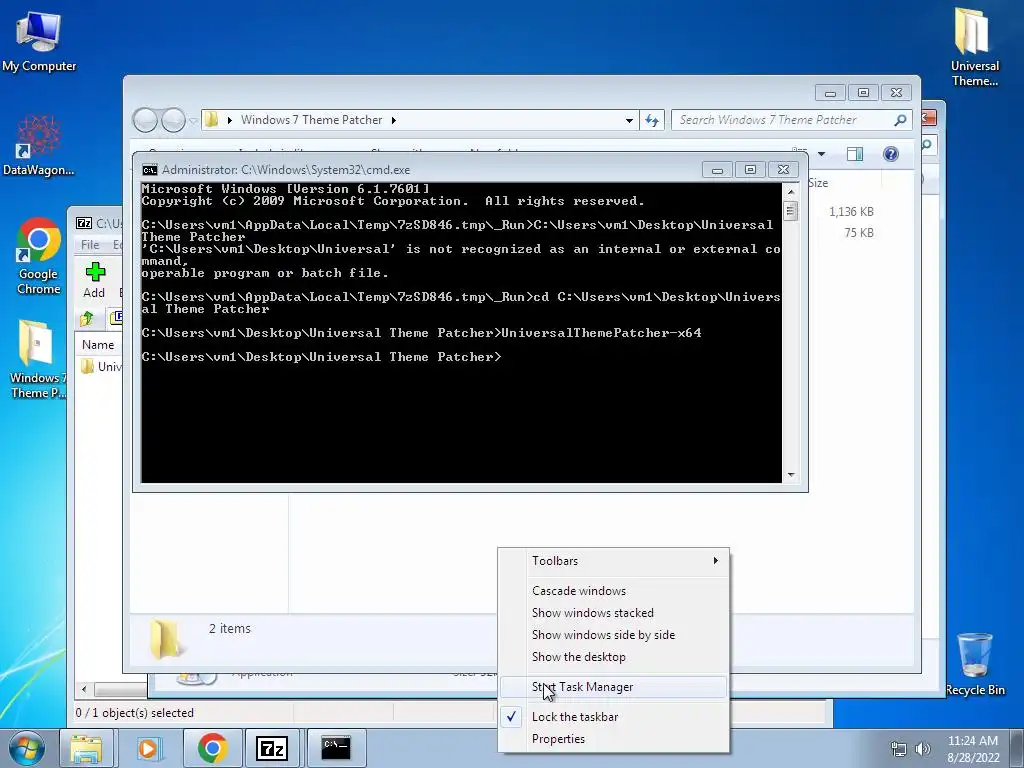The image size is (1024, 768).
Task: Select the Univ folder row in 7-Zip
Action: (100, 366)
